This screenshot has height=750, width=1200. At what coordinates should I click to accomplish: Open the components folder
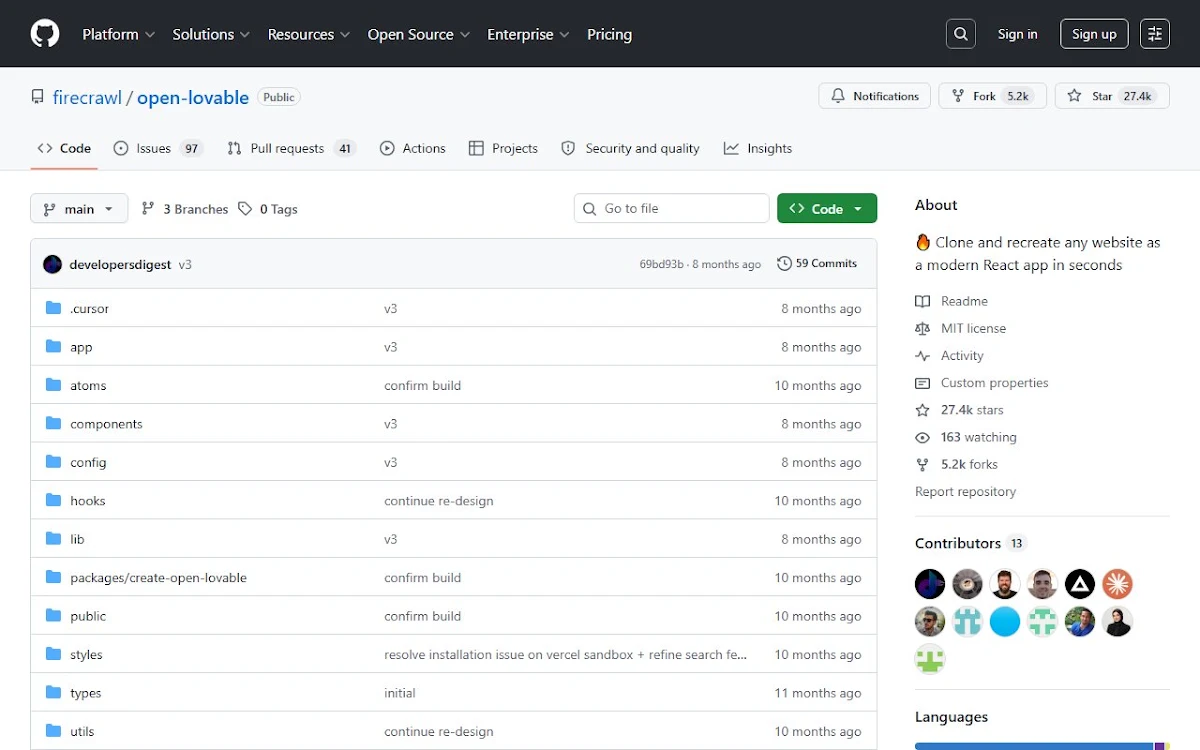coord(106,424)
